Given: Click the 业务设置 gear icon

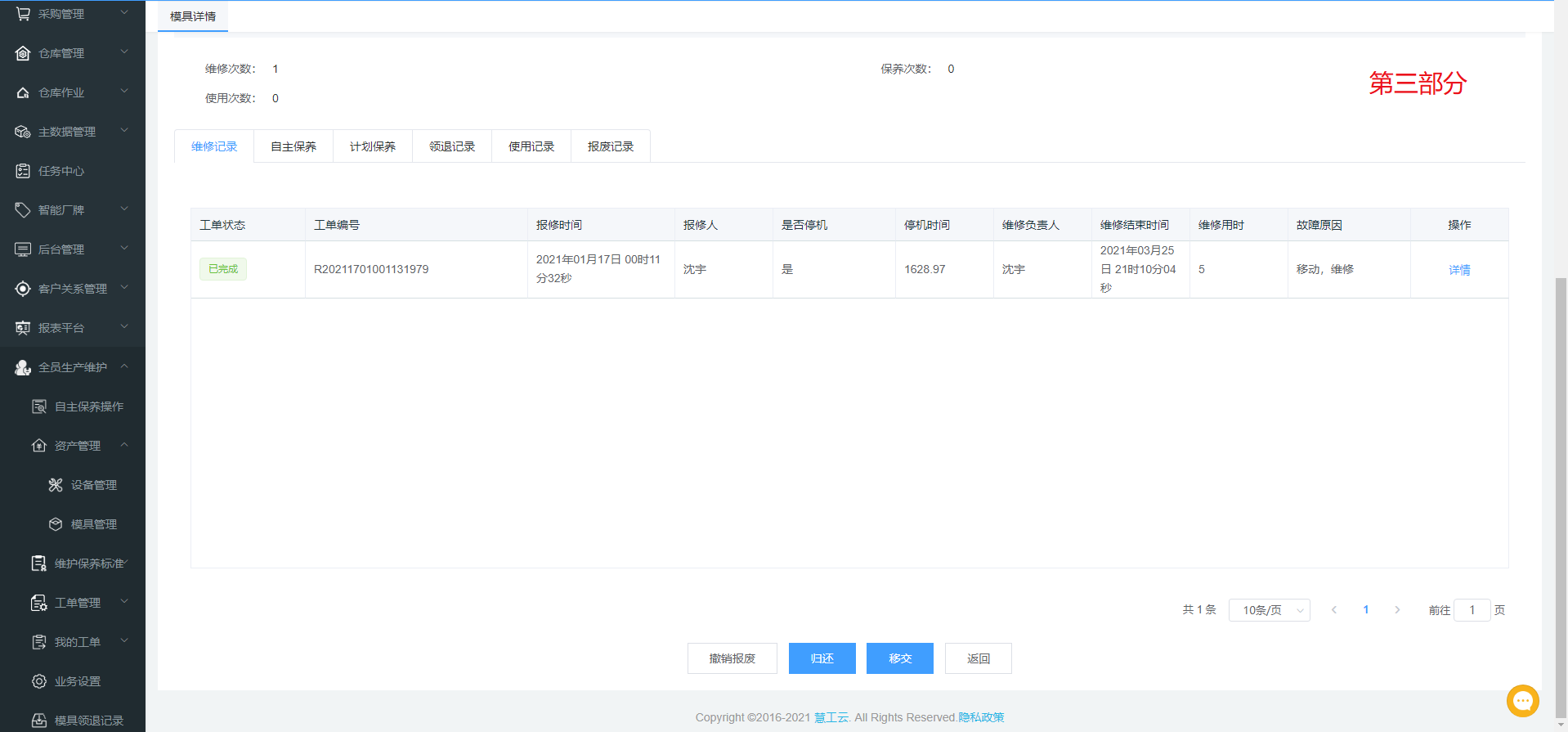Looking at the screenshot, I should click(x=39, y=681).
